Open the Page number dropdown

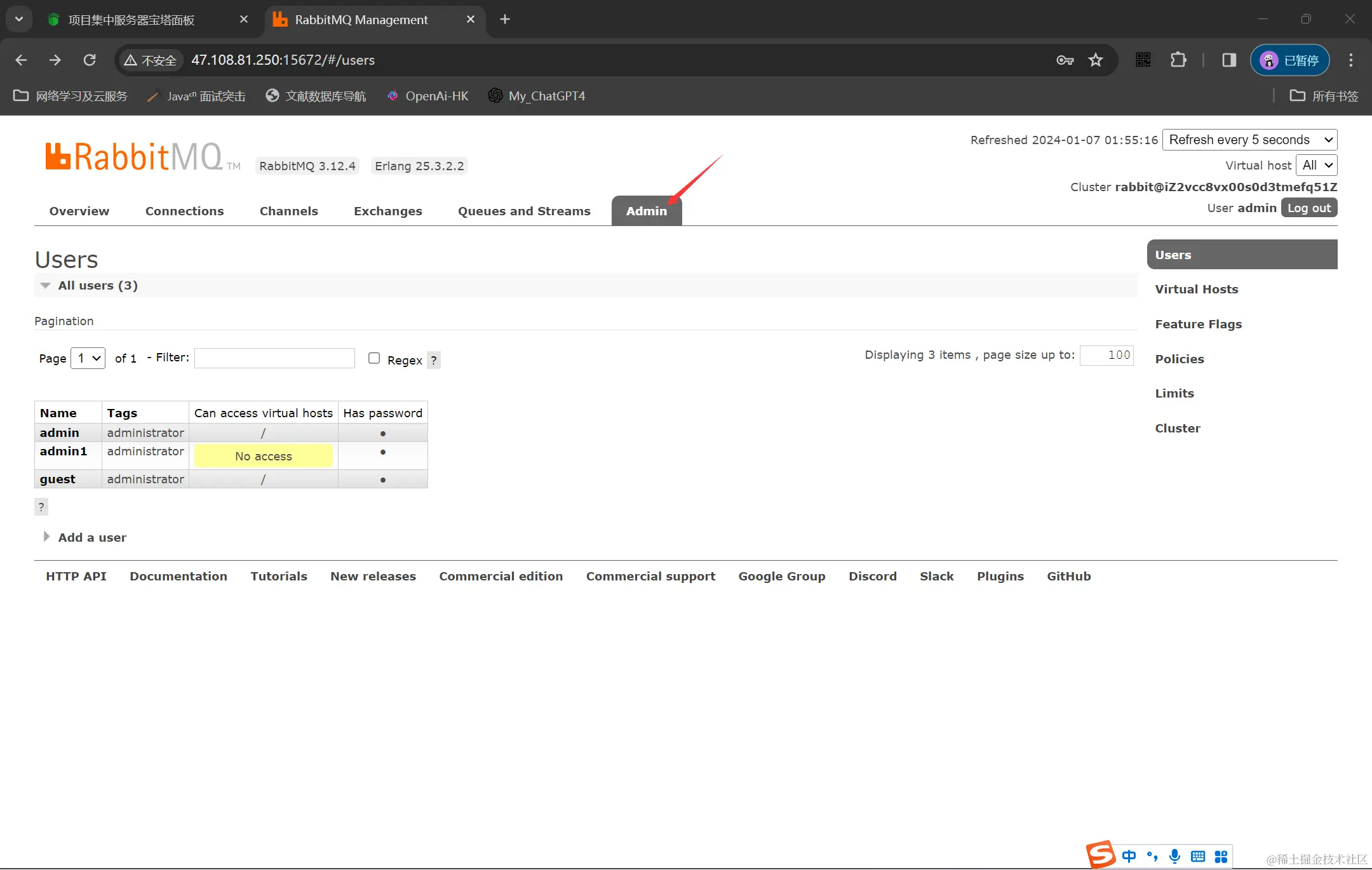[x=88, y=358]
